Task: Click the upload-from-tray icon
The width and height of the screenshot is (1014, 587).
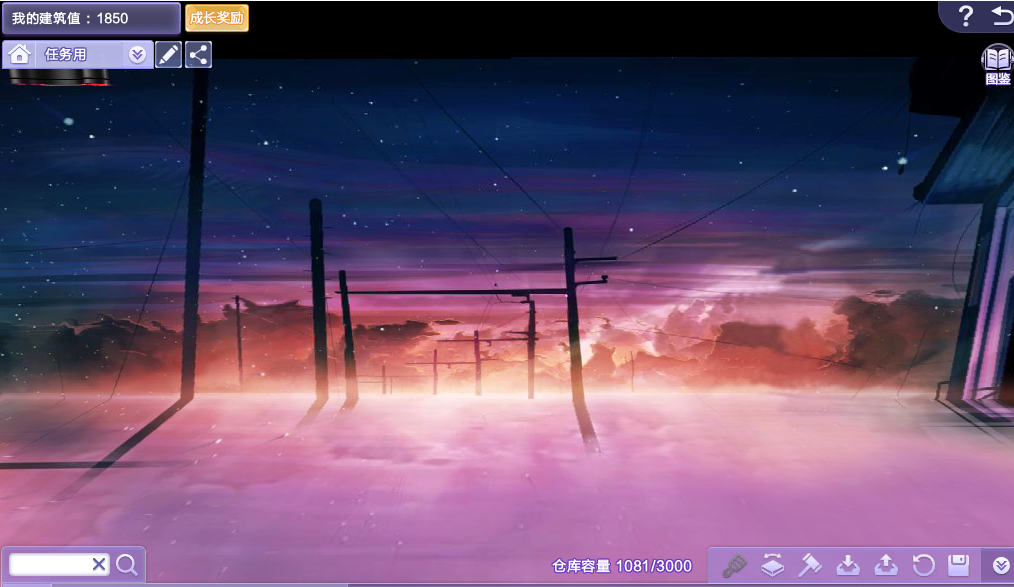Action: point(886,566)
